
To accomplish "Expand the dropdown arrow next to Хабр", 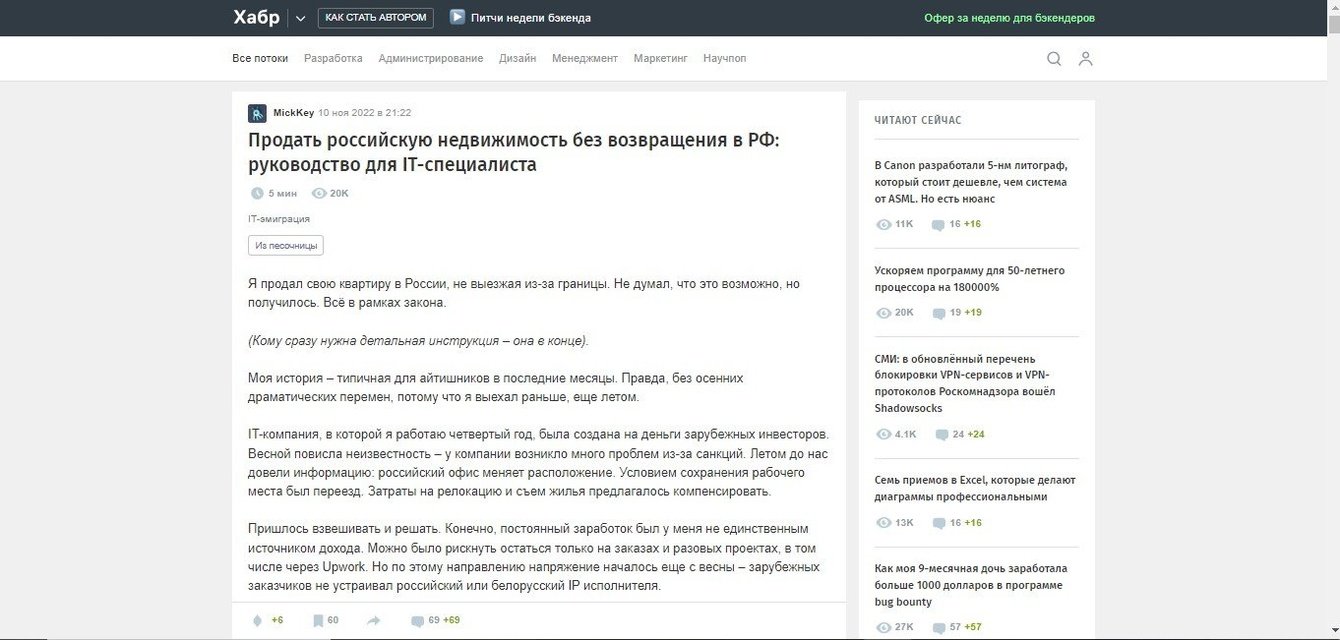I will 300,18.
